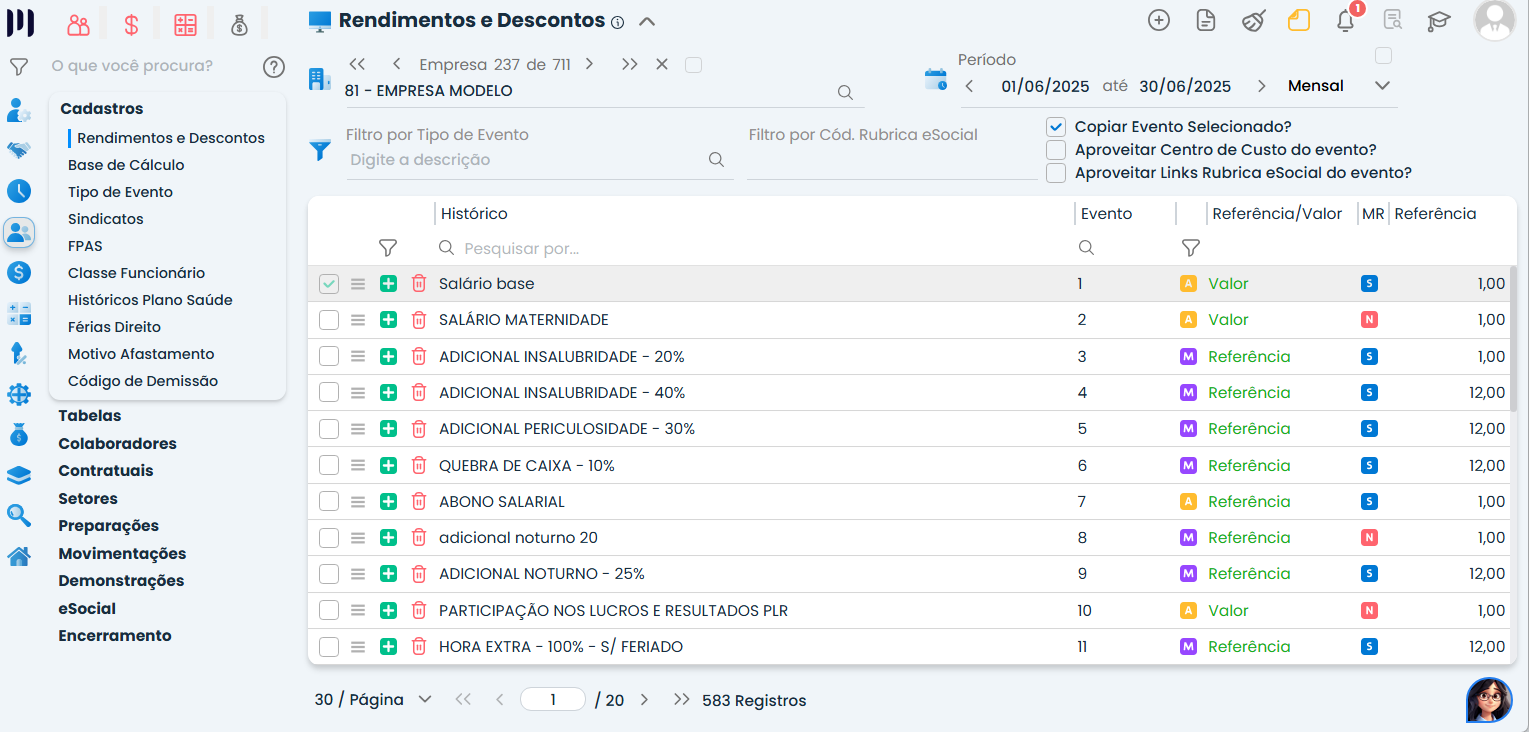Screen dimensions: 1529x732
Task: Click the add circle plus icon in header
Action: coord(1158,21)
